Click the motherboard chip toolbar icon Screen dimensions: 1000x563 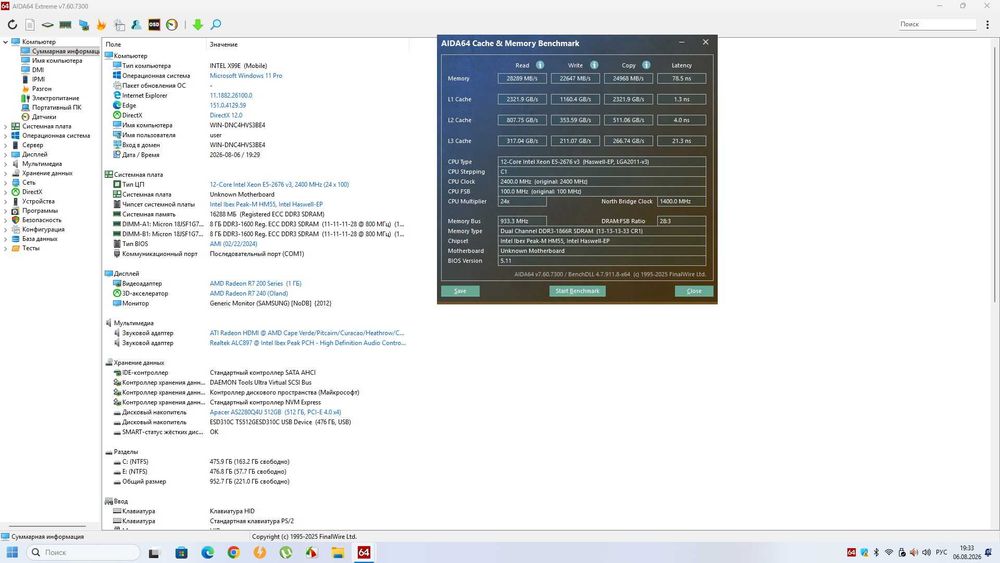coord(47,24)
